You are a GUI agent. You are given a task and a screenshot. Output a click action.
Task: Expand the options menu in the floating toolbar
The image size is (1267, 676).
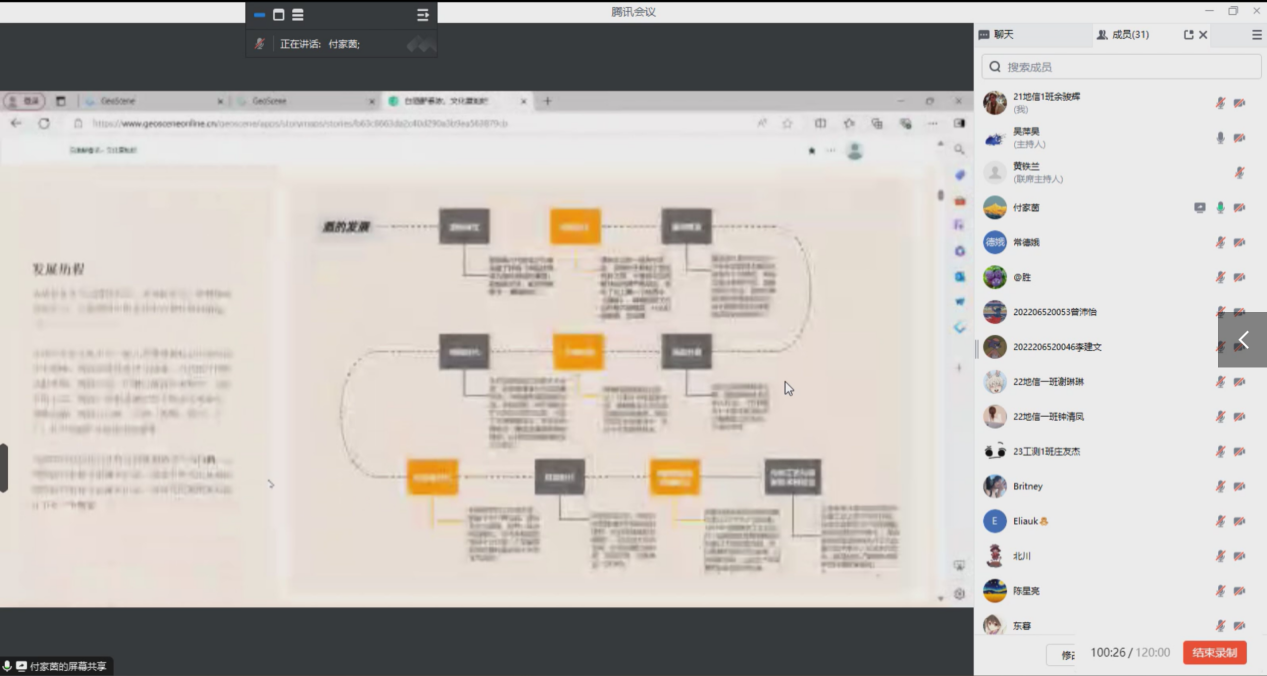tap(423, 15)
